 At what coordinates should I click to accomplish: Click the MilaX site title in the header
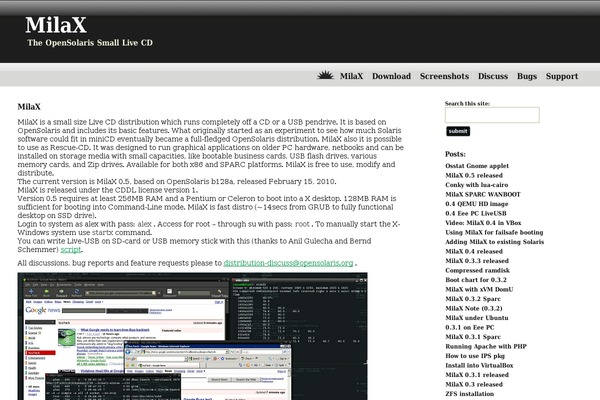coord(56,25)
